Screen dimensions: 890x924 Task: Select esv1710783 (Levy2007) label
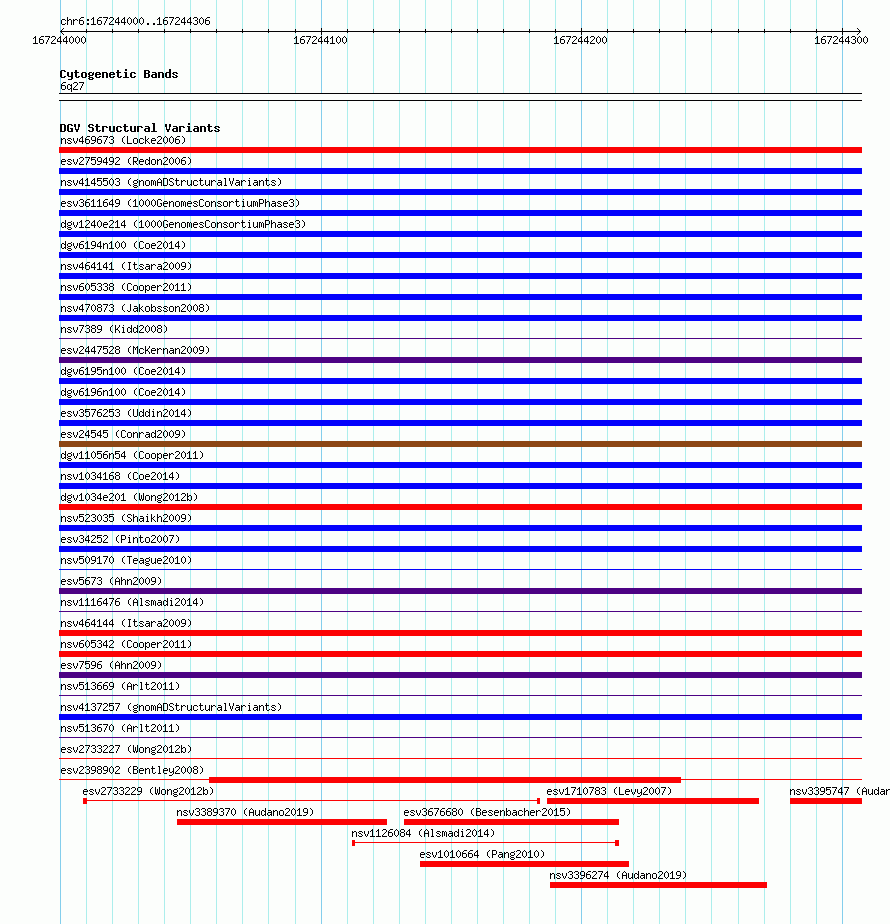(609, 791)
